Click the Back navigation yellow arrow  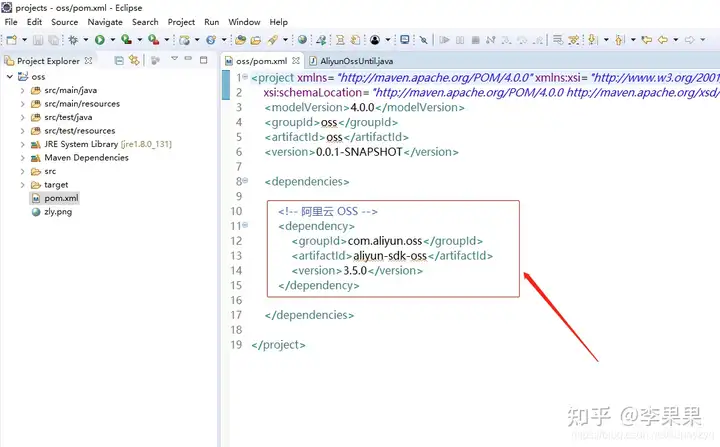coord(663,40)
